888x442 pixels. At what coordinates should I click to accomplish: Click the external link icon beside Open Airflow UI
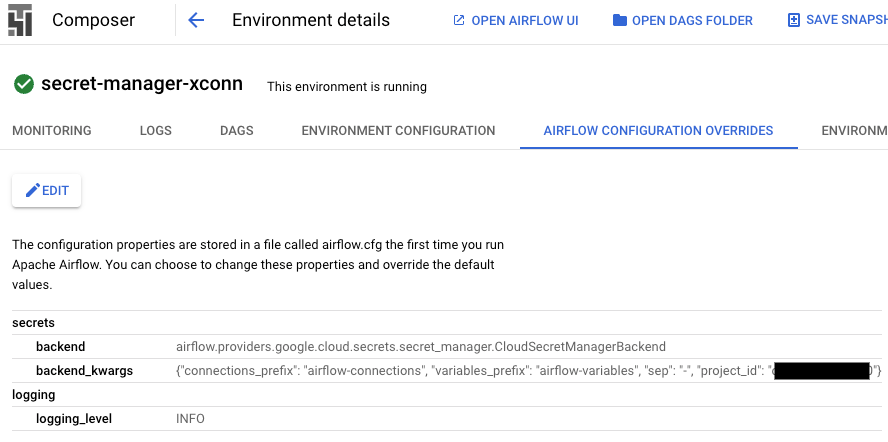click(459, 20)
